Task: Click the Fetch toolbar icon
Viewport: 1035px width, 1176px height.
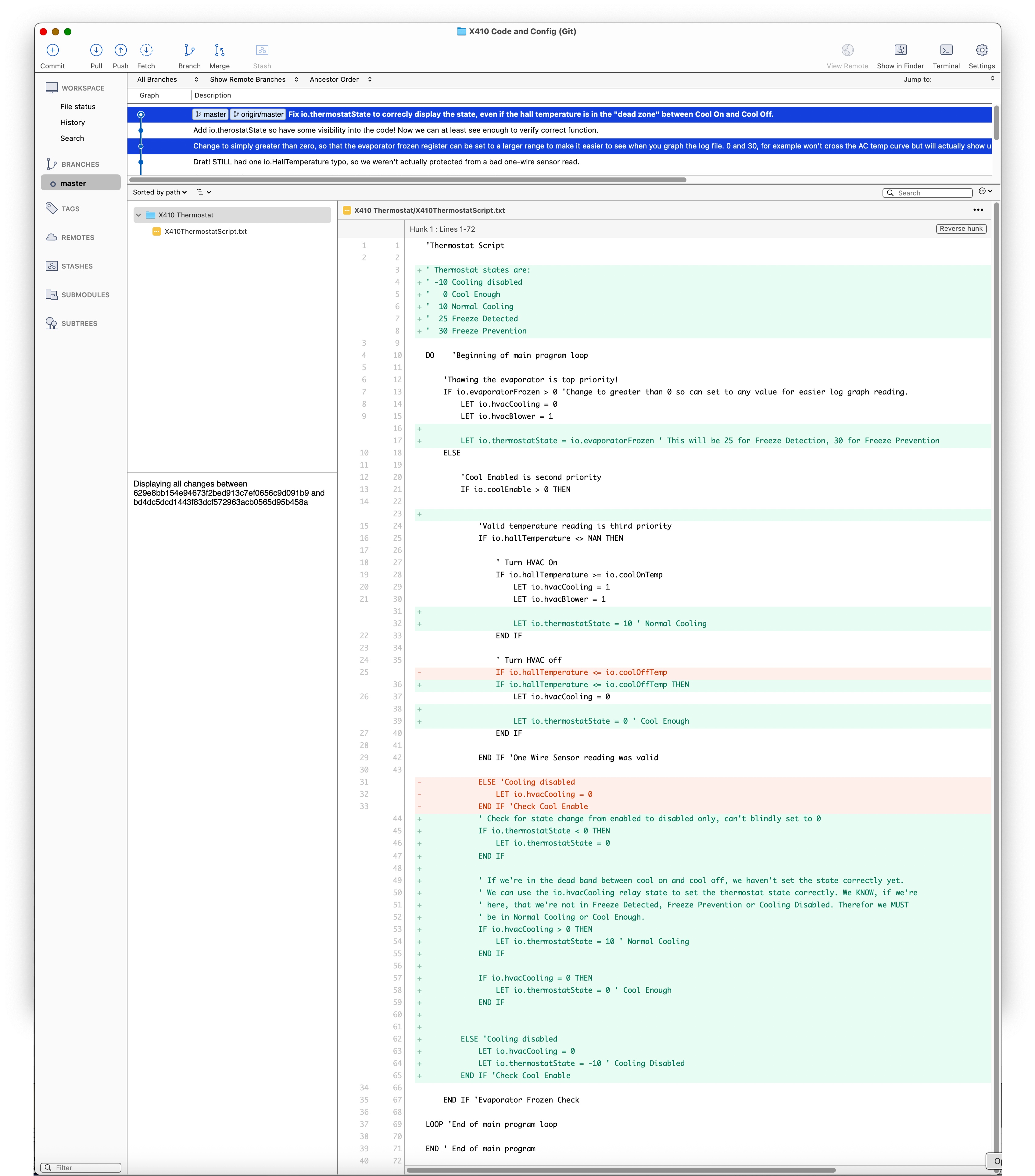Action: click(146, 50)
